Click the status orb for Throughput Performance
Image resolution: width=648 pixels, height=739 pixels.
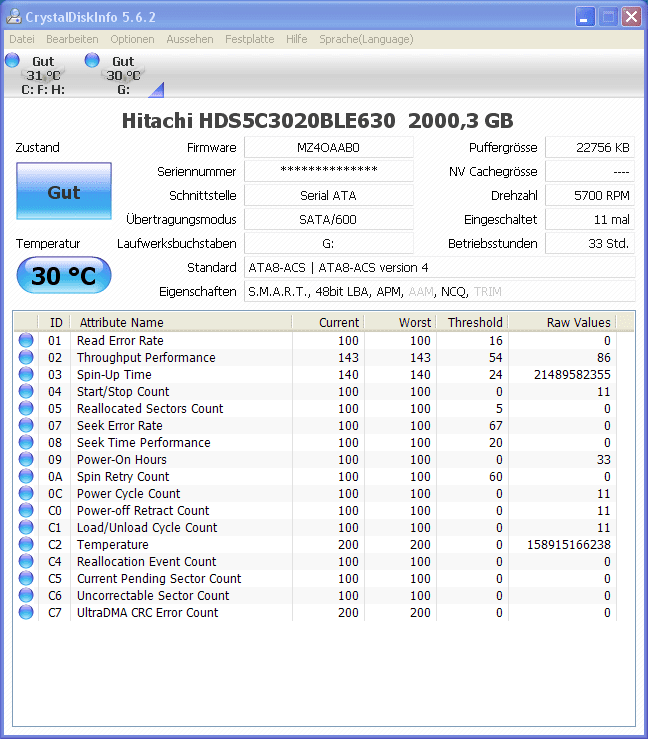click(x=26, y=357)
